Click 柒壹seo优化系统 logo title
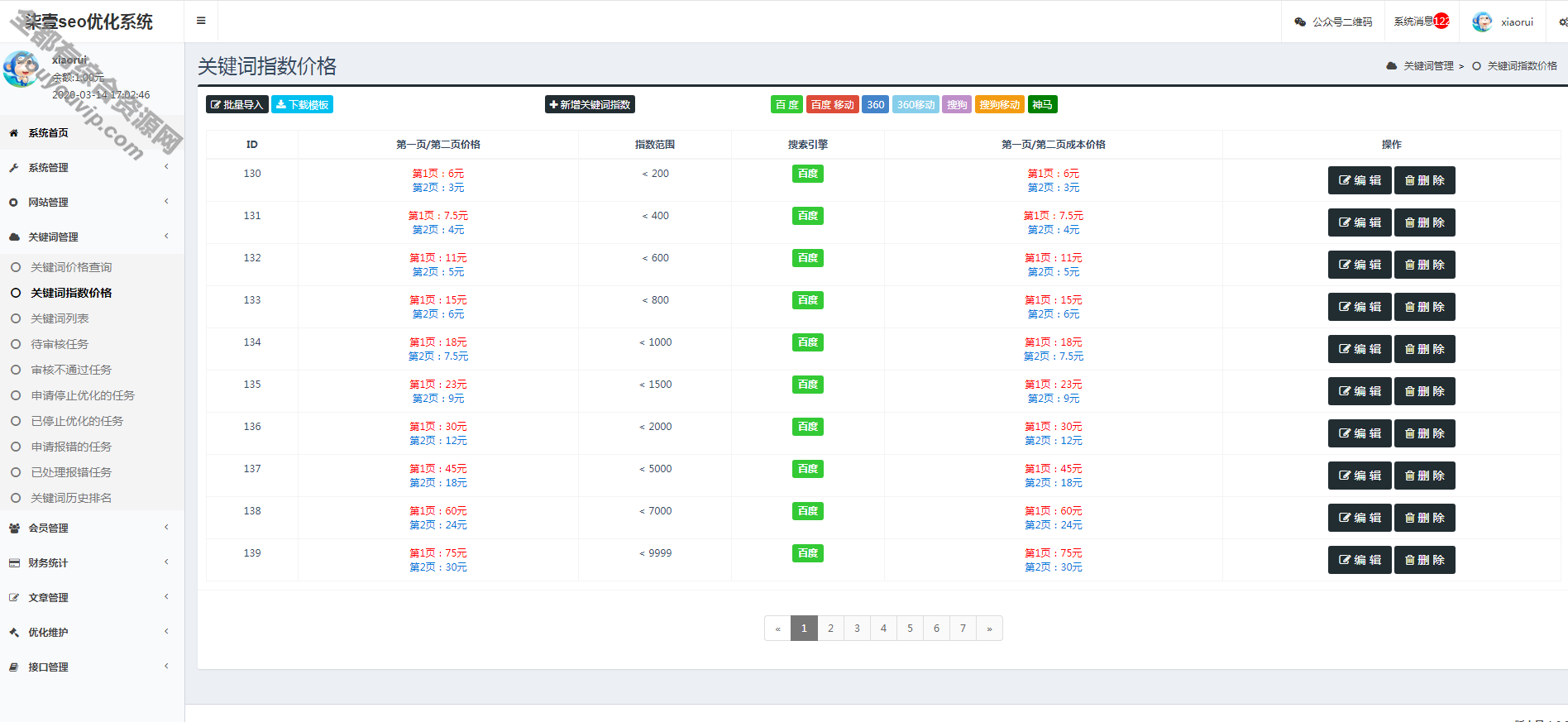This screenshot has width=1568, height=722. pyautogui.click(x=89, y=22)
